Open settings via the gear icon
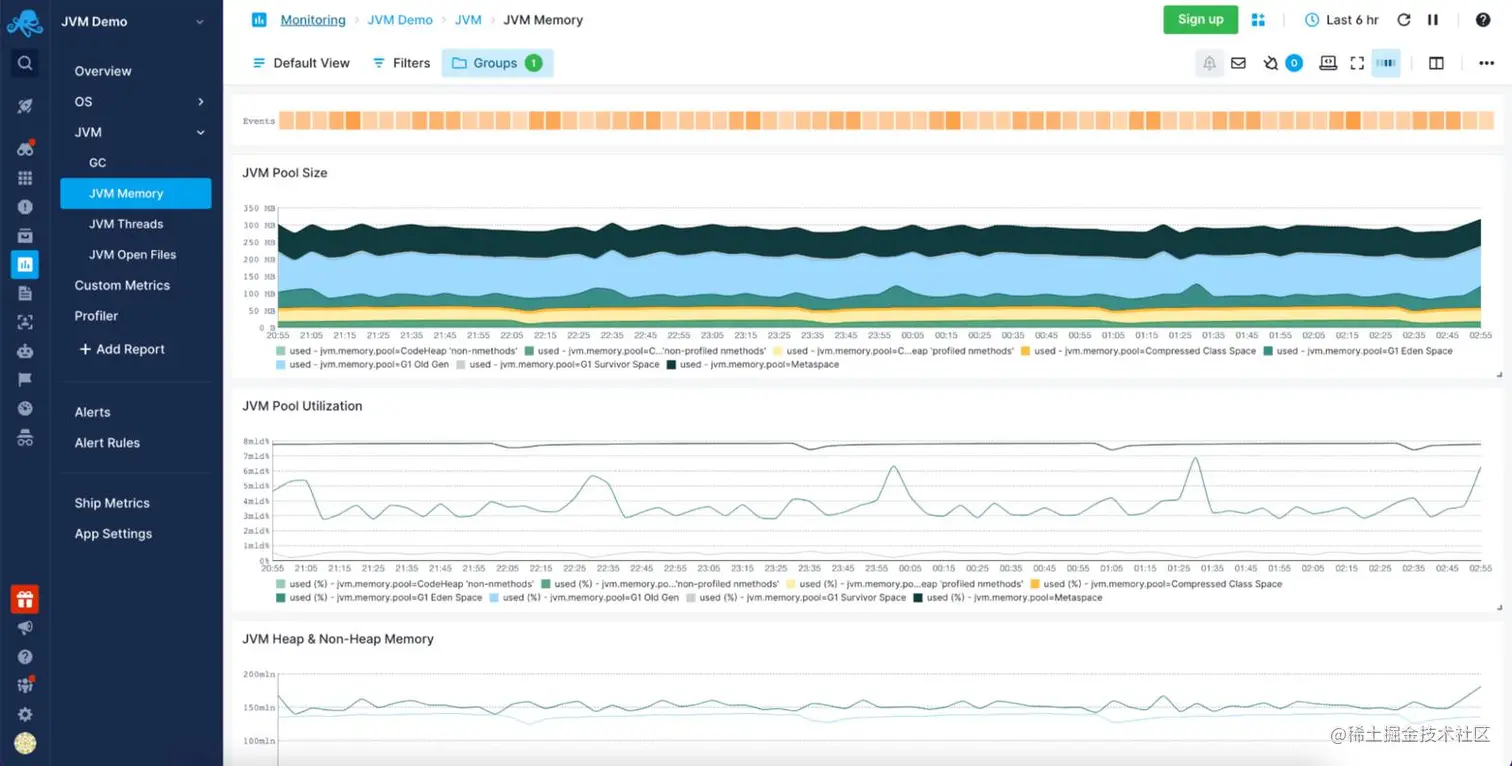The image size is (1512, 766). coord(25,714)
